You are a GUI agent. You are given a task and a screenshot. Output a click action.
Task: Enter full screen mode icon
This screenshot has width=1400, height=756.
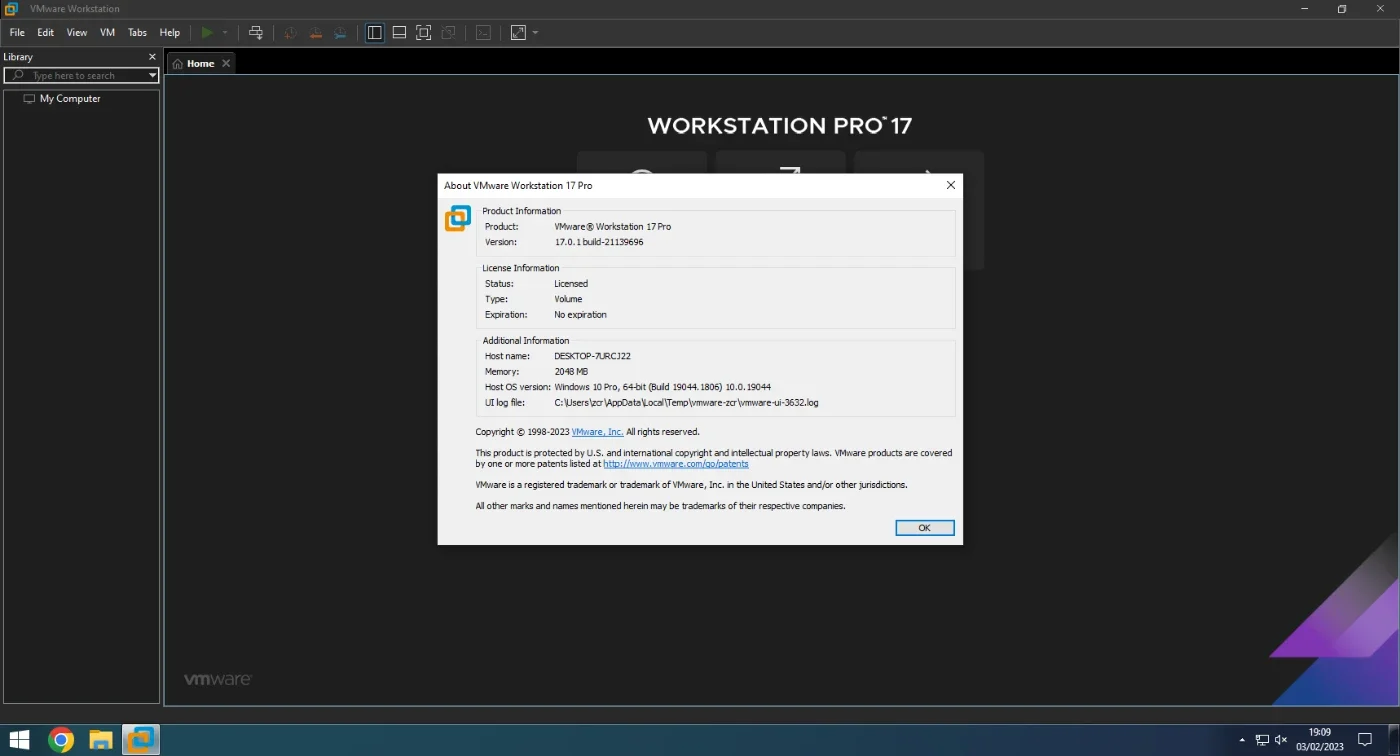(x=423, y=32)
